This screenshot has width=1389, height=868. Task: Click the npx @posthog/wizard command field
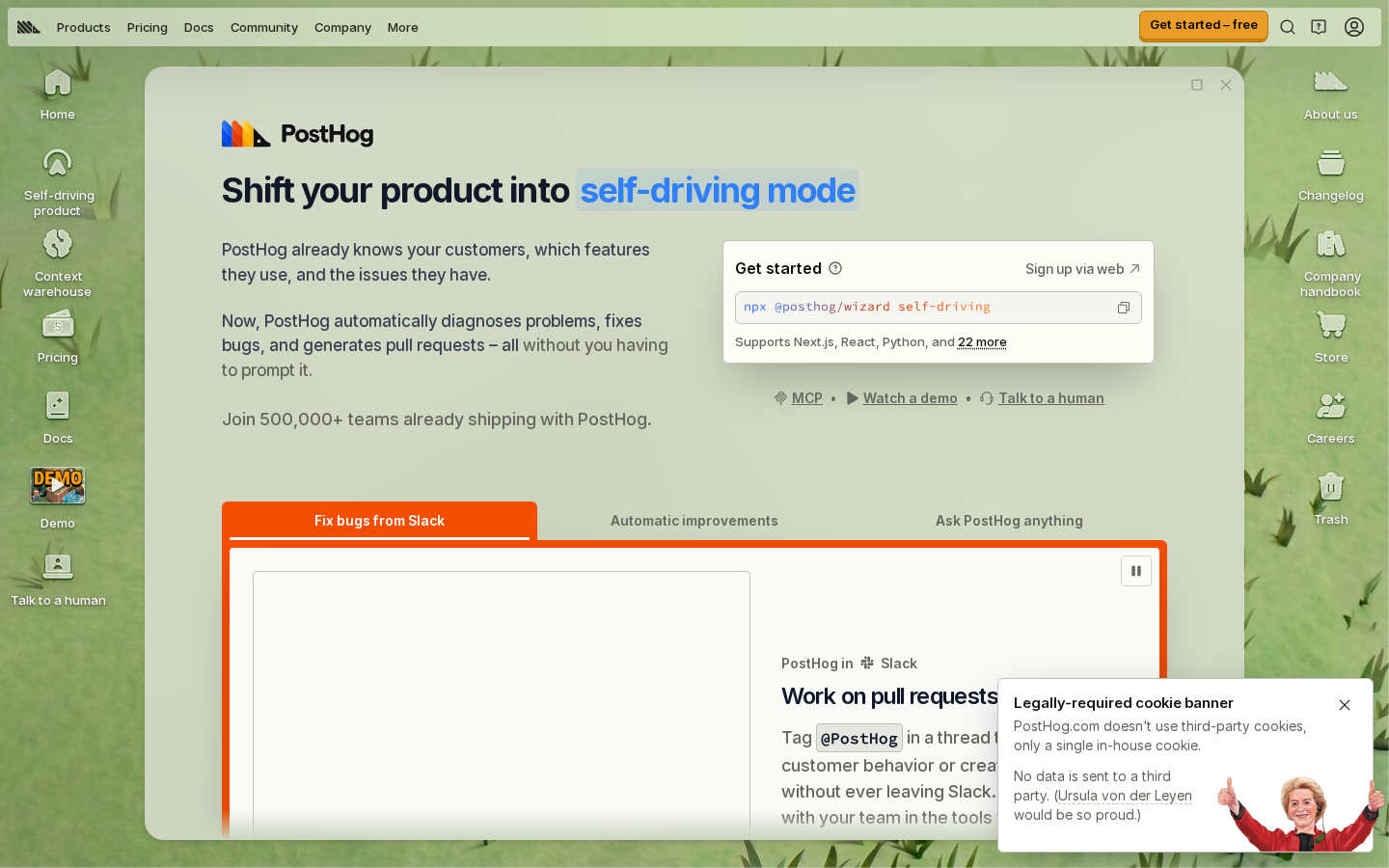(x=939, y=308)
